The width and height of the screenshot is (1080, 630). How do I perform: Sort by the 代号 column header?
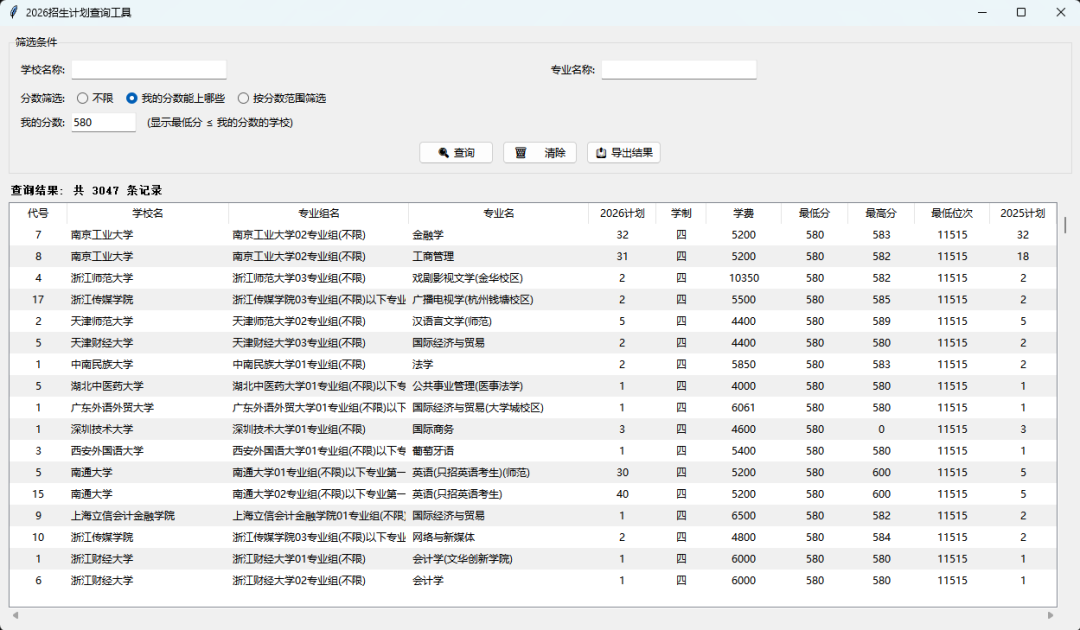tap(38, 213)
